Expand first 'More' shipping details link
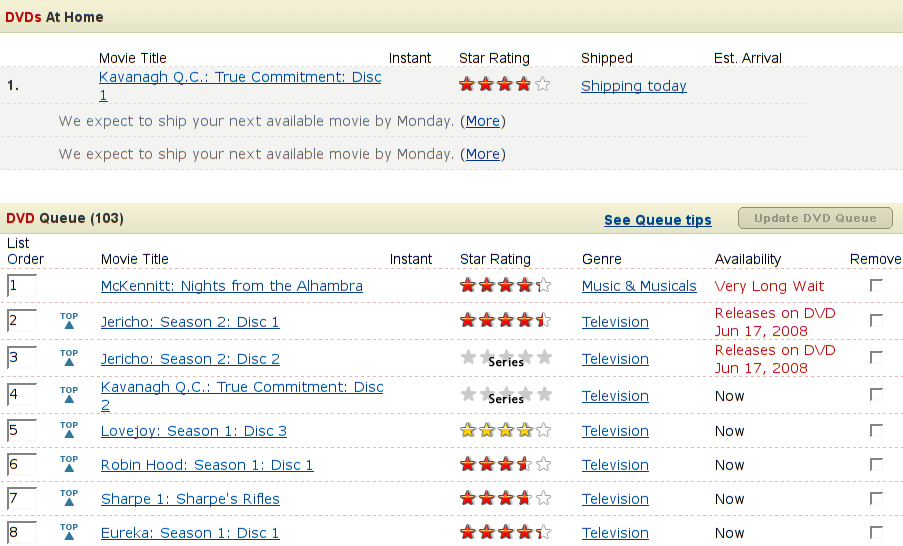 click(482, 121)
